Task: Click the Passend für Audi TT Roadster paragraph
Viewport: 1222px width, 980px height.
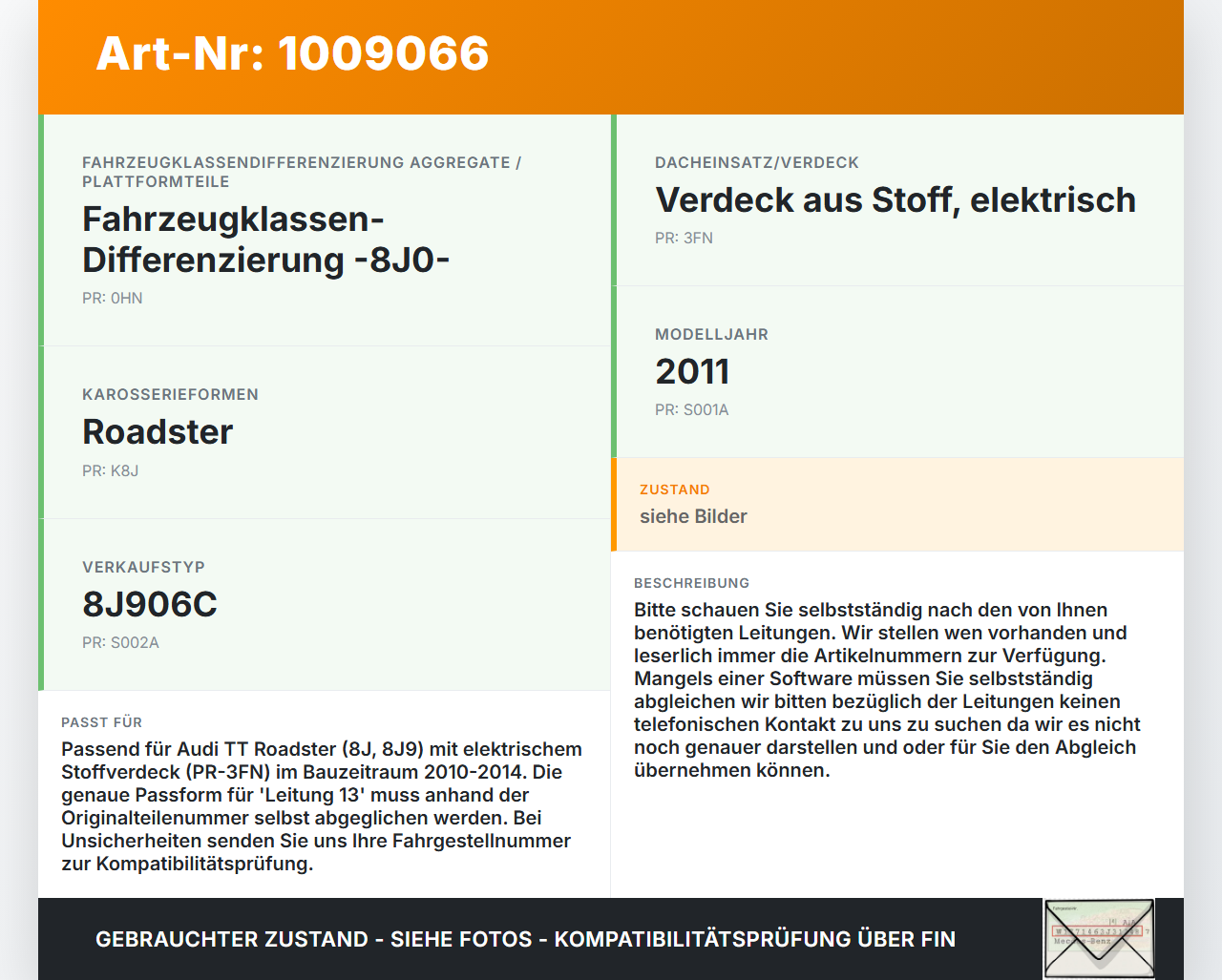Action: 323,806
